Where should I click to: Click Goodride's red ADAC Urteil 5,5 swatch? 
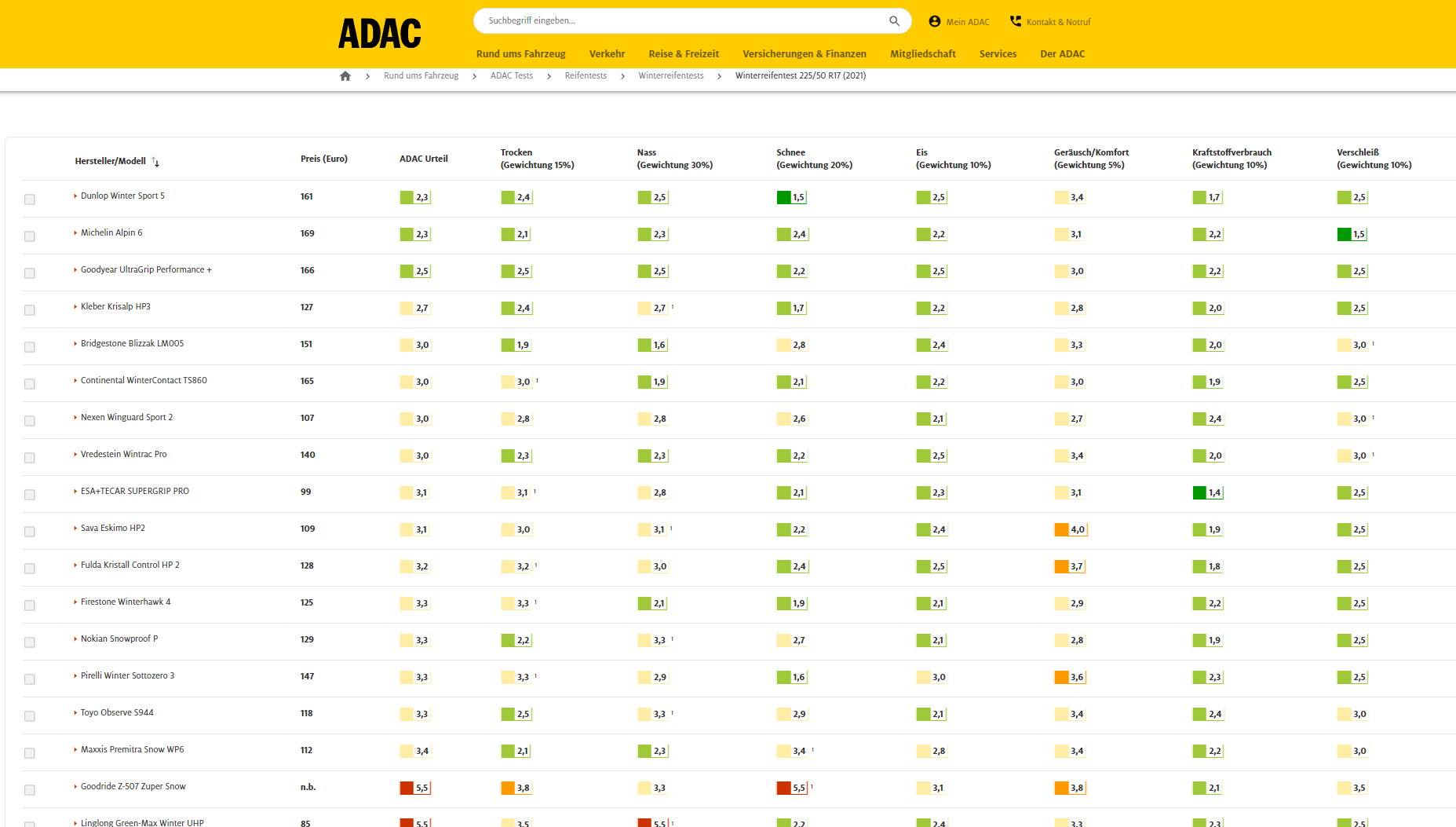pos(407,789)
